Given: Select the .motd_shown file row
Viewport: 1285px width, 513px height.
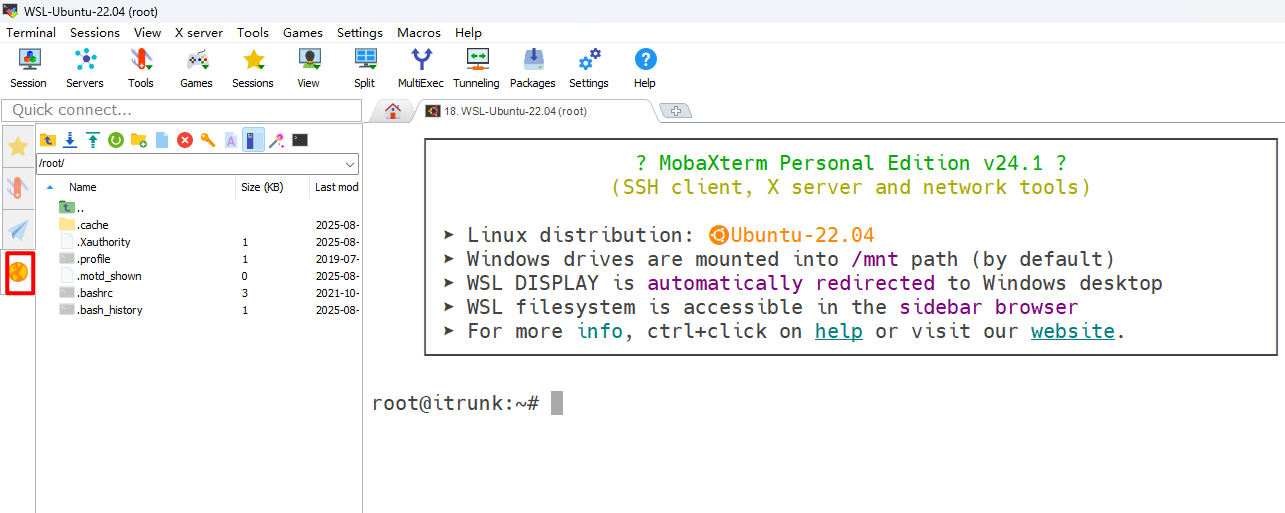Looking at the screenshot, I should point(199,276).
